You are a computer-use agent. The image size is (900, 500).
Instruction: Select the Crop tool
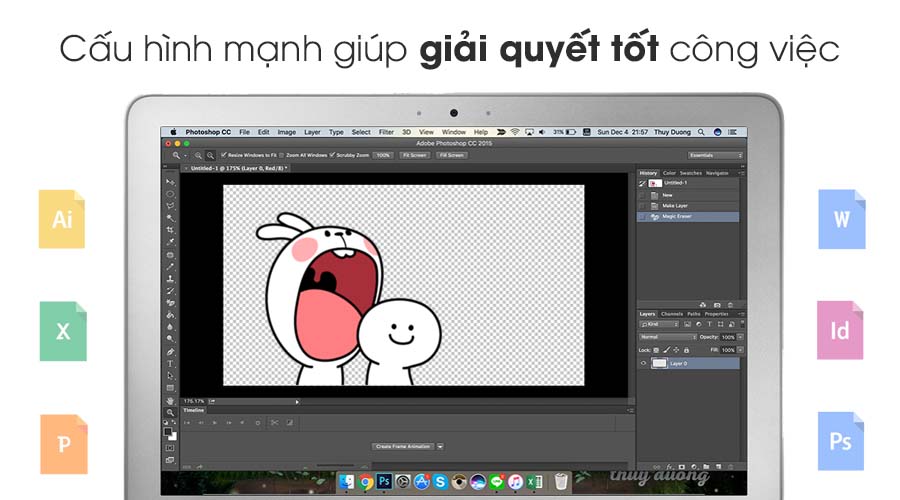171,230
